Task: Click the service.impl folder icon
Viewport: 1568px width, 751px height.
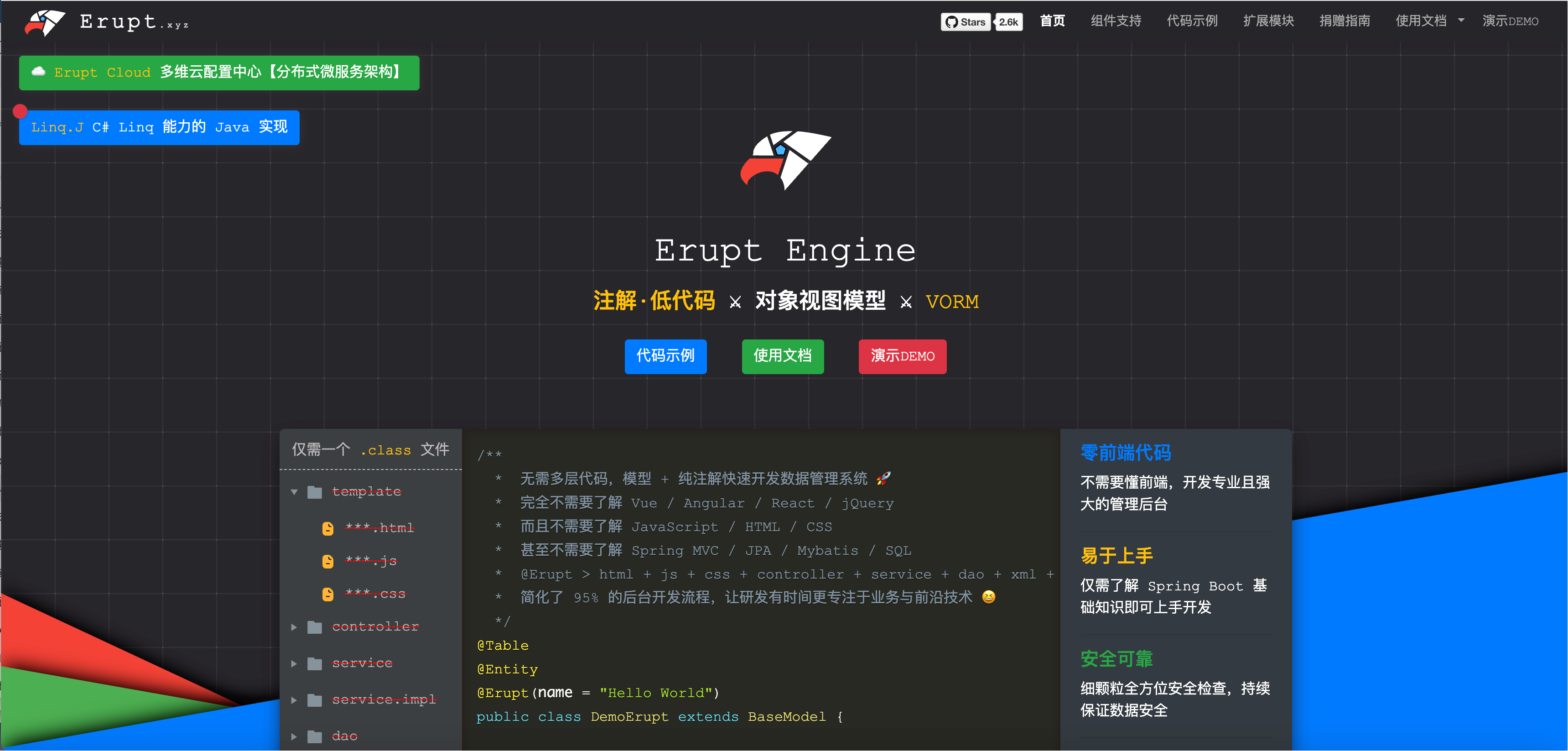Action: 315,700
